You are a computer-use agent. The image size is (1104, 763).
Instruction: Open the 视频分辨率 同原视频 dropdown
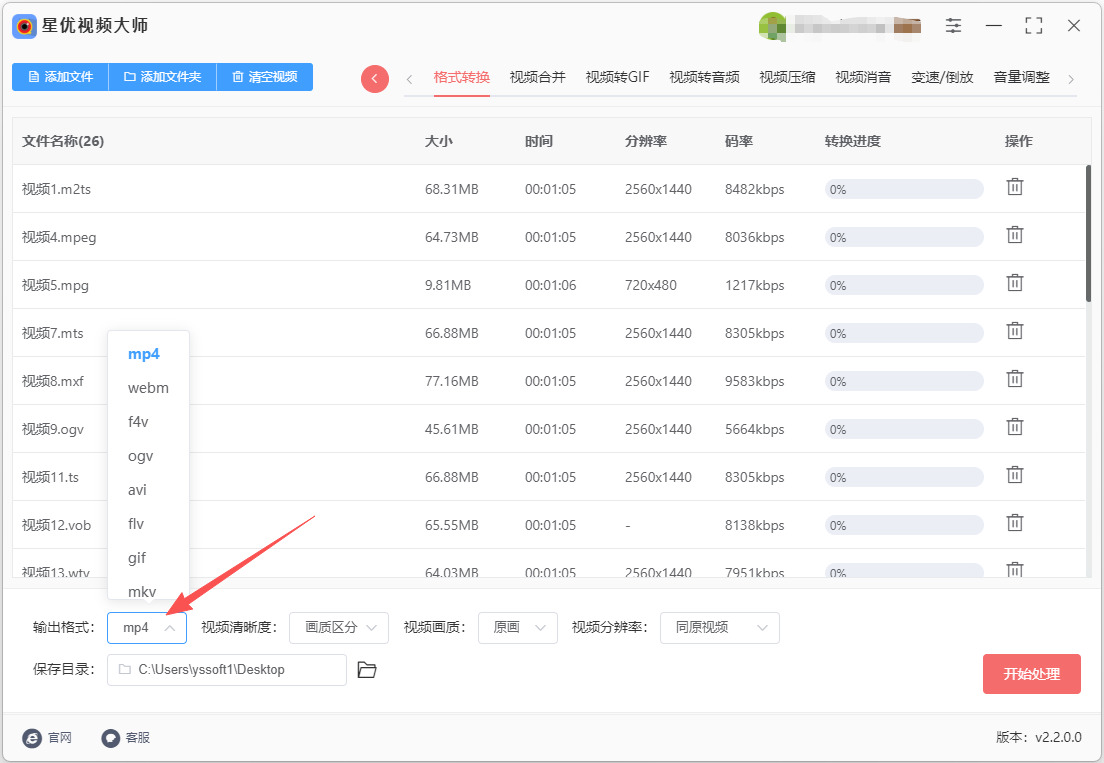pos(720,628)
